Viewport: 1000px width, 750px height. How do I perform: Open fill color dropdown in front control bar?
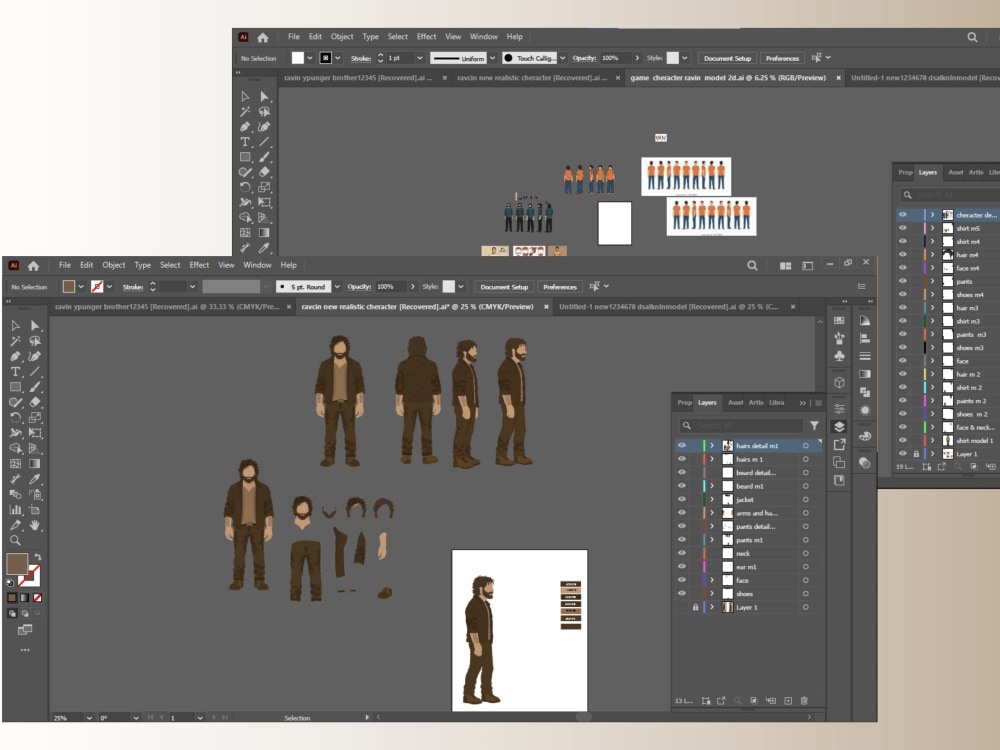(x=81, y=287)
